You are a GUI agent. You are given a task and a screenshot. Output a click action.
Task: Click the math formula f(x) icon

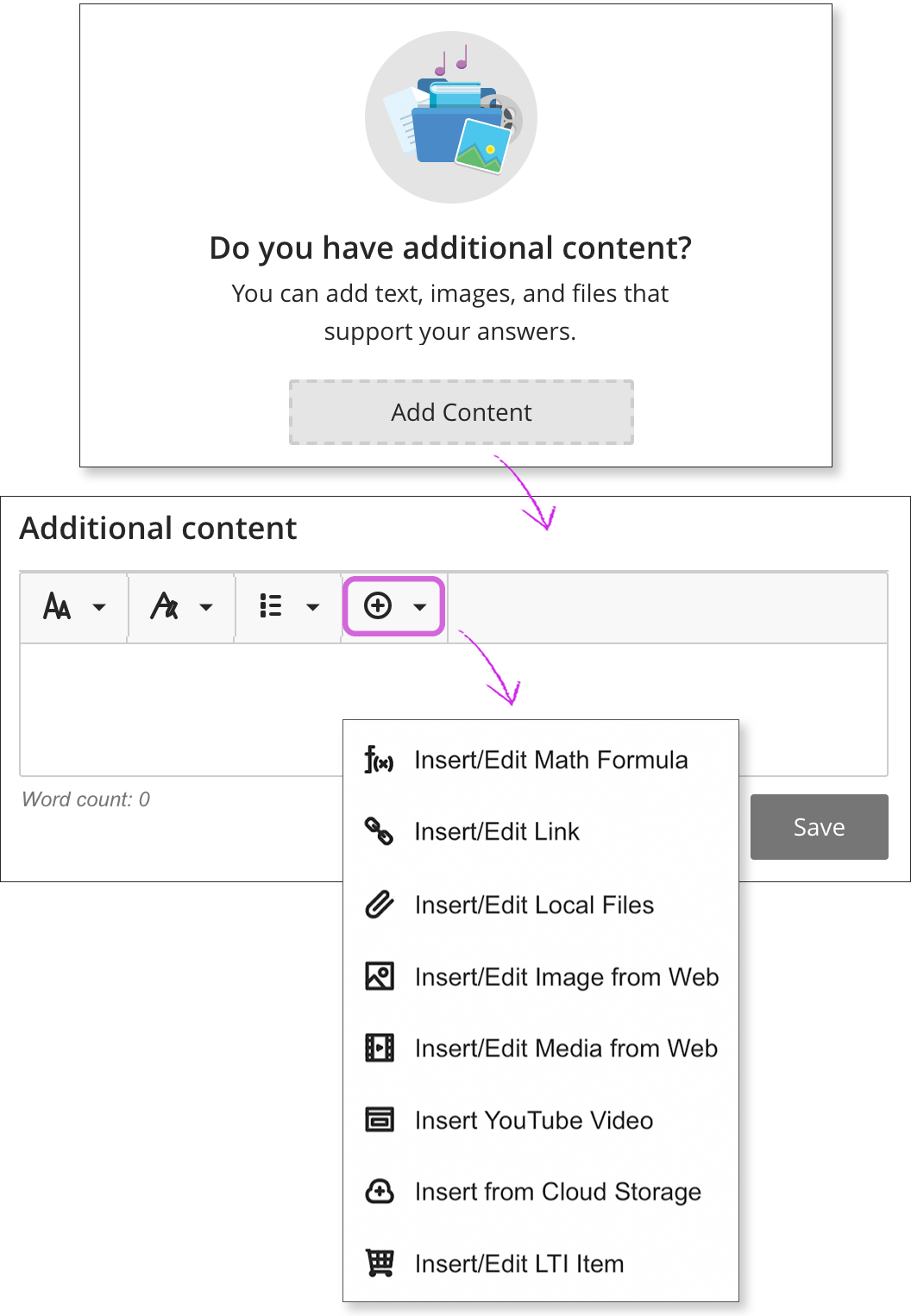coord(379,760)
